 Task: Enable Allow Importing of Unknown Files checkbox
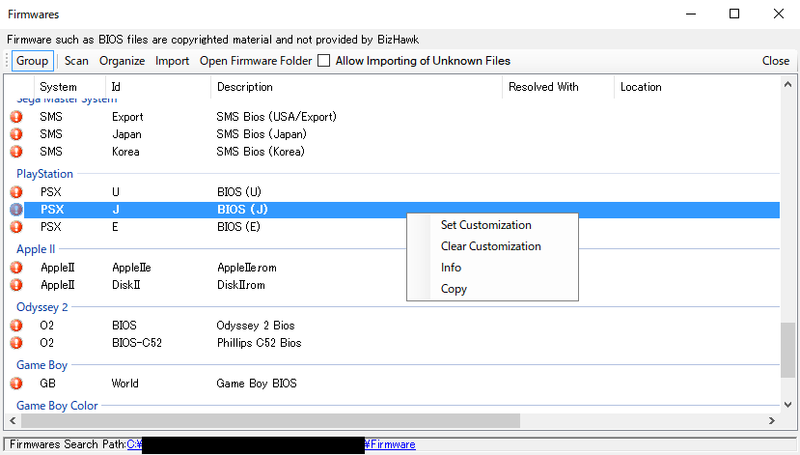[323, 61]
